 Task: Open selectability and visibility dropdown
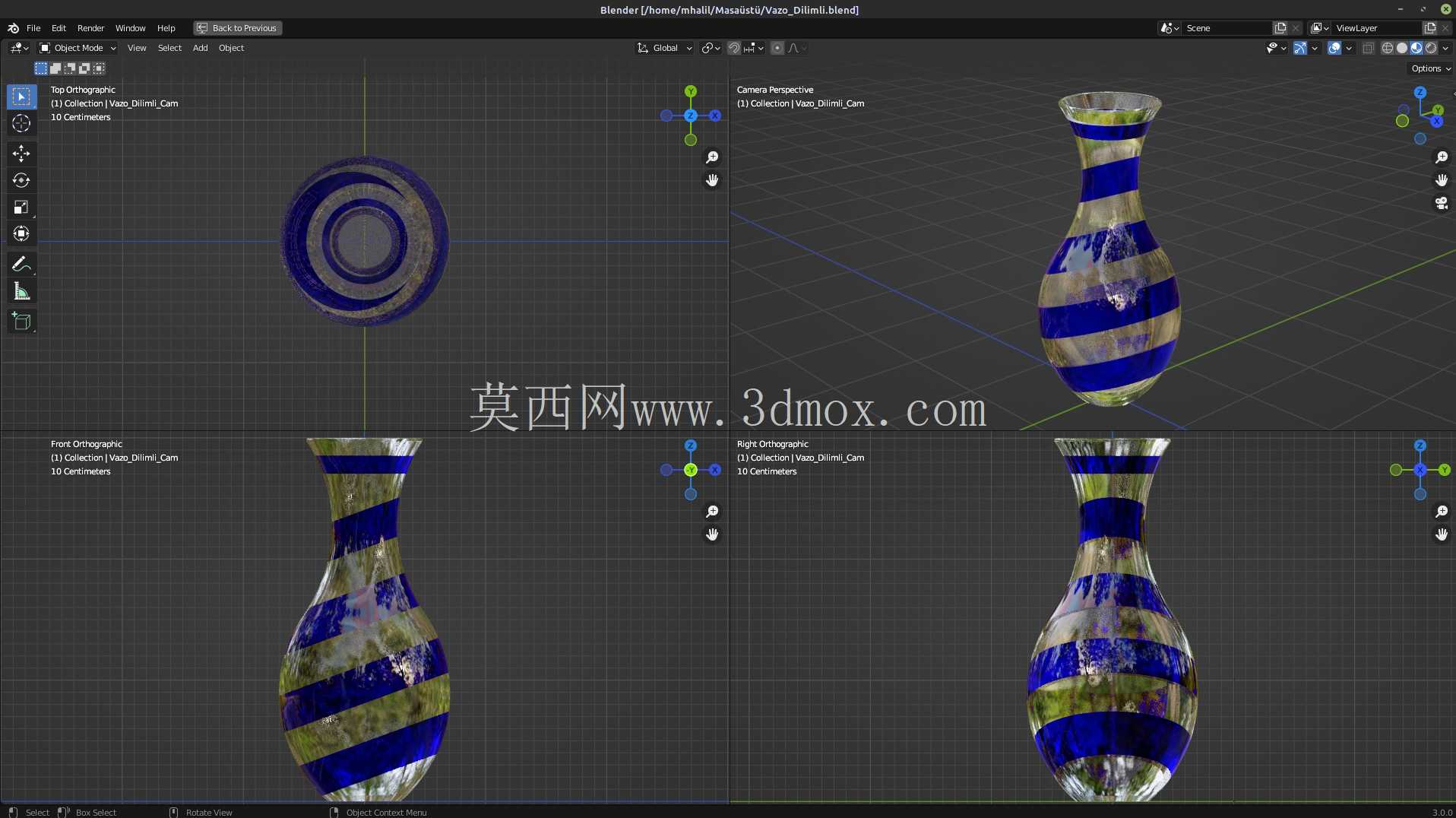click(1276, 48)
